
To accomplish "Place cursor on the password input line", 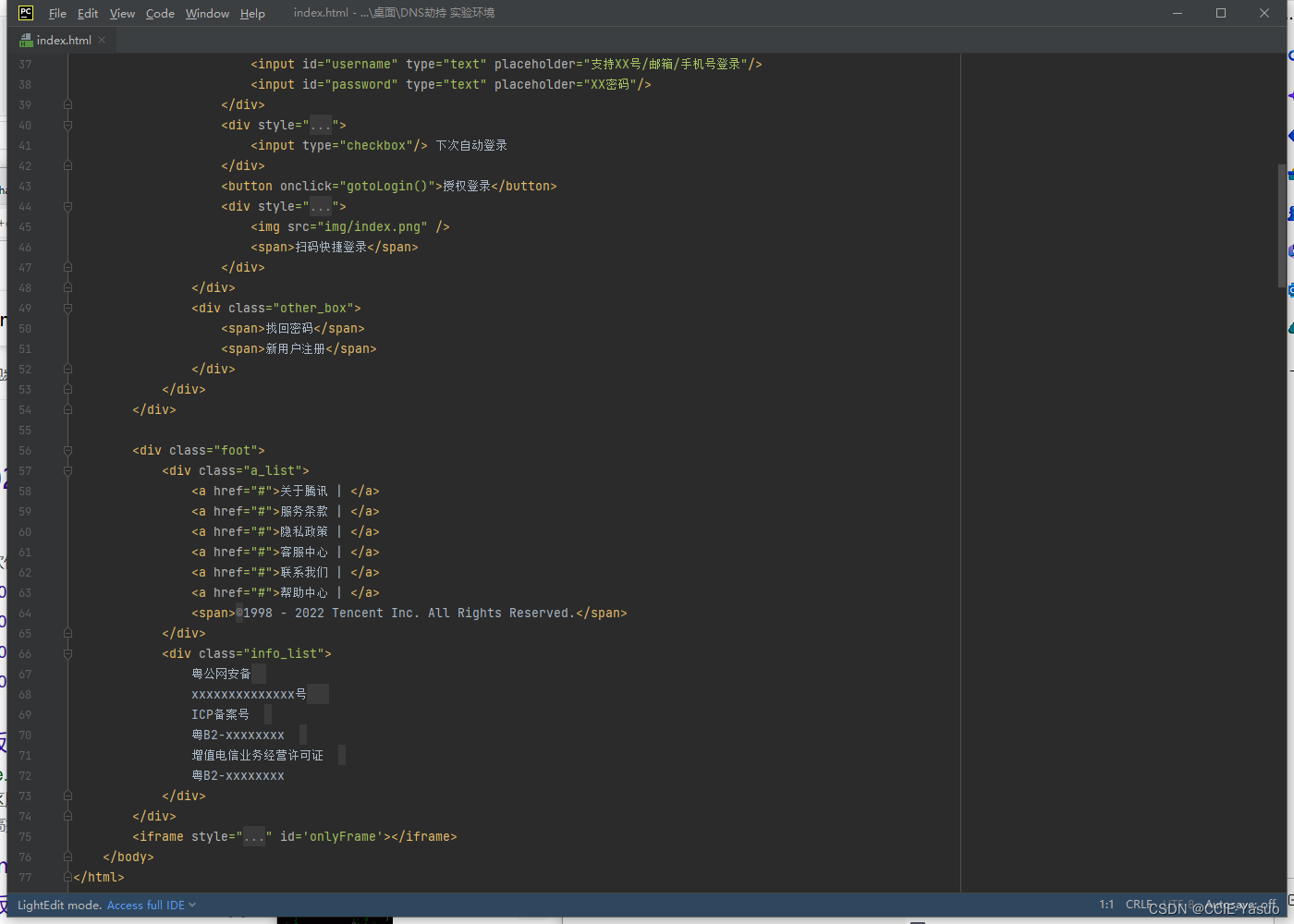I will (x=450, y=84).
